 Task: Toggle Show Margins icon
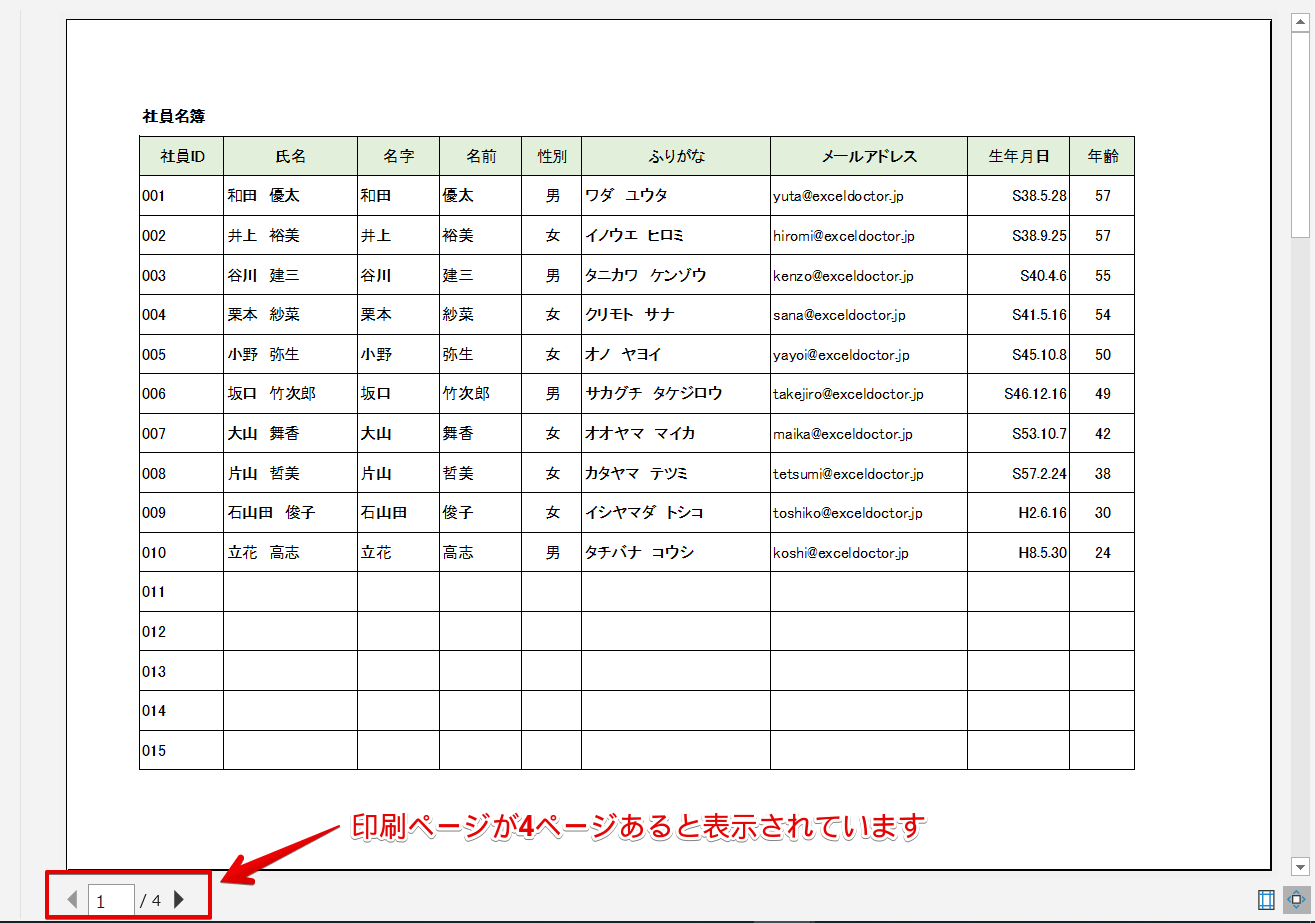1266,900
